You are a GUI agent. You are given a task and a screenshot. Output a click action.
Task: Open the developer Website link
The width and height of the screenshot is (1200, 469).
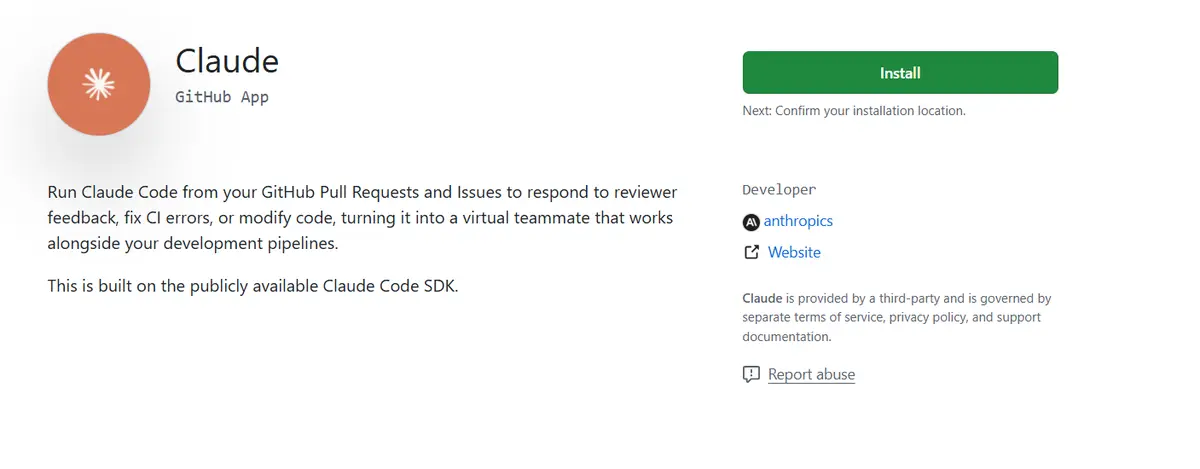coord(794,253)
